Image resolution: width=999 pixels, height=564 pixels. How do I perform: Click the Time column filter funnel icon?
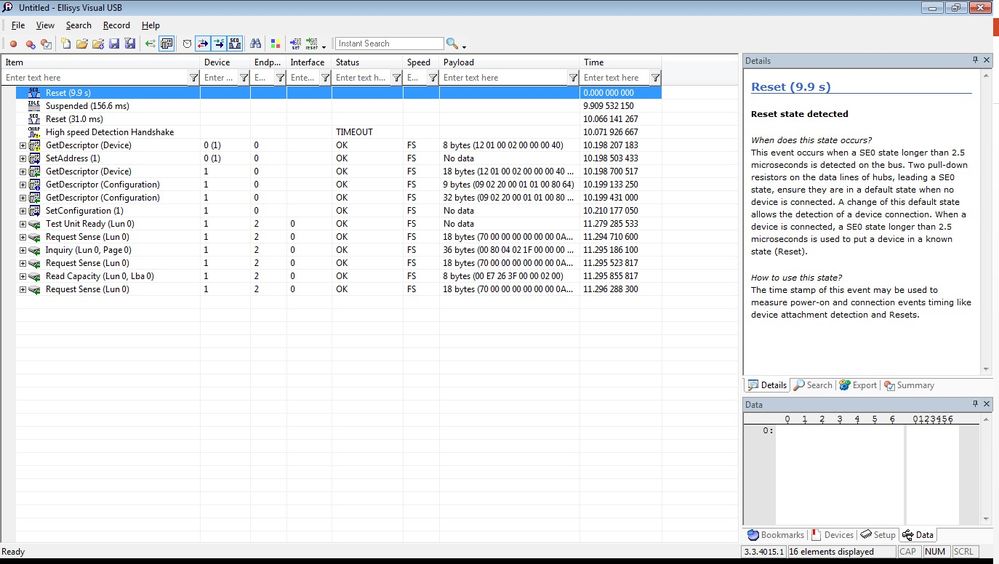click(655, 78)
